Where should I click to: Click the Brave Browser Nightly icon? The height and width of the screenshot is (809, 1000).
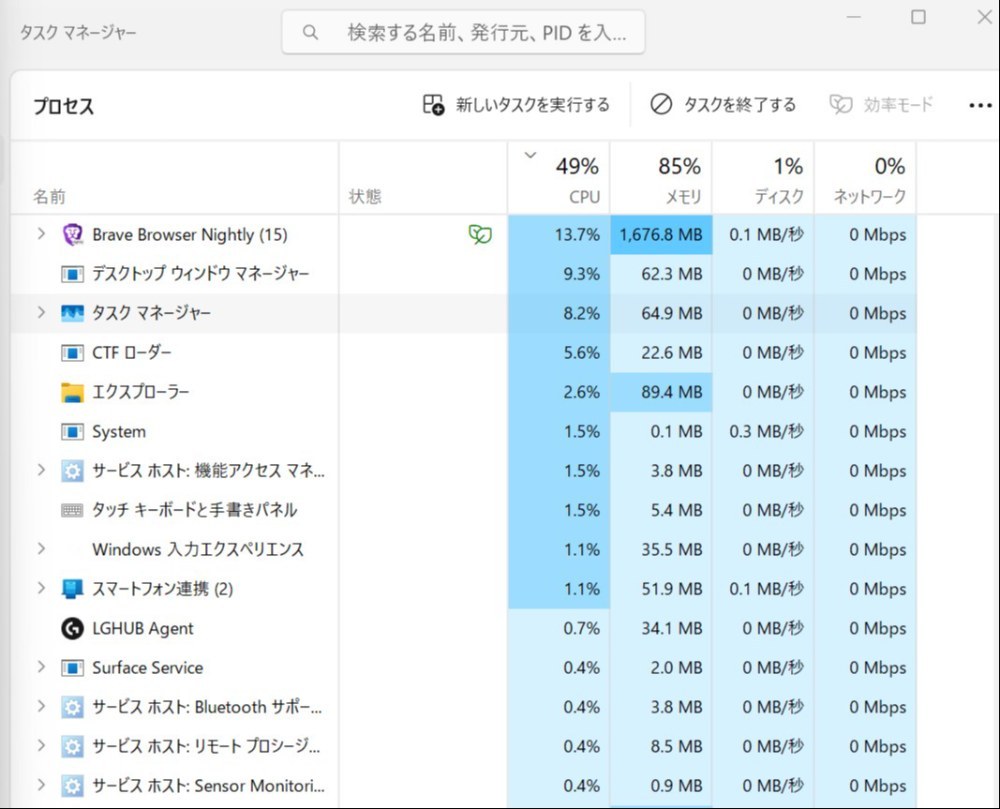click(72, 235)
